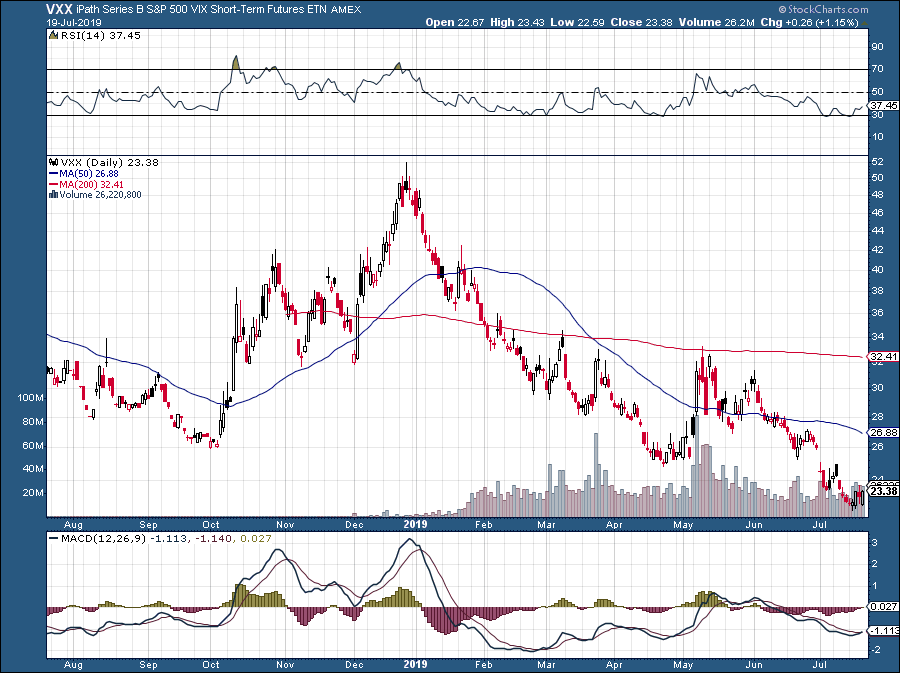The image size is (900, 673).
Task: Click the MA(200) 32.41 legend label
Action: click(x=91, y=184)
